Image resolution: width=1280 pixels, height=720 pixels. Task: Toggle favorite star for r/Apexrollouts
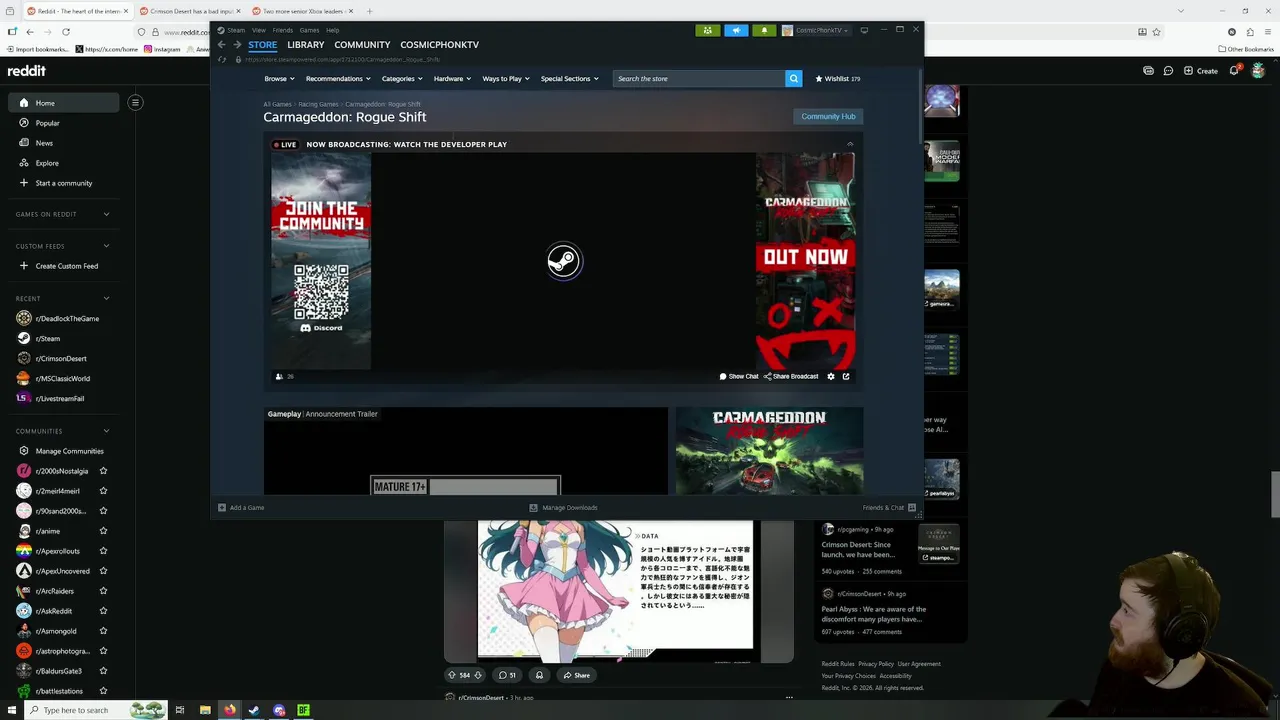coord(103,551)
